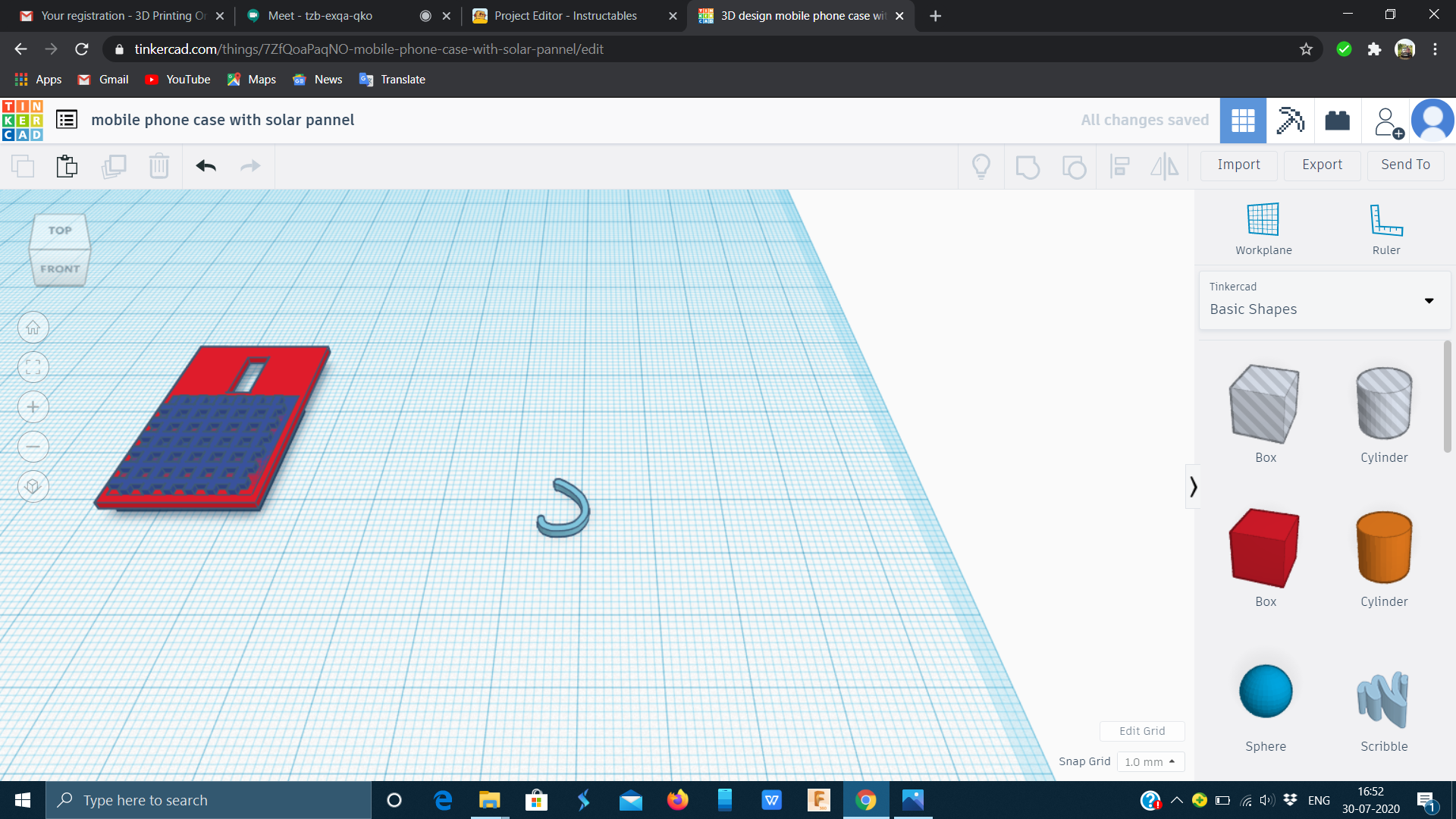The height and width of the screenshot is (819, 1456).
Task: Click the Group icon
Action: (x=1028, y=166)
